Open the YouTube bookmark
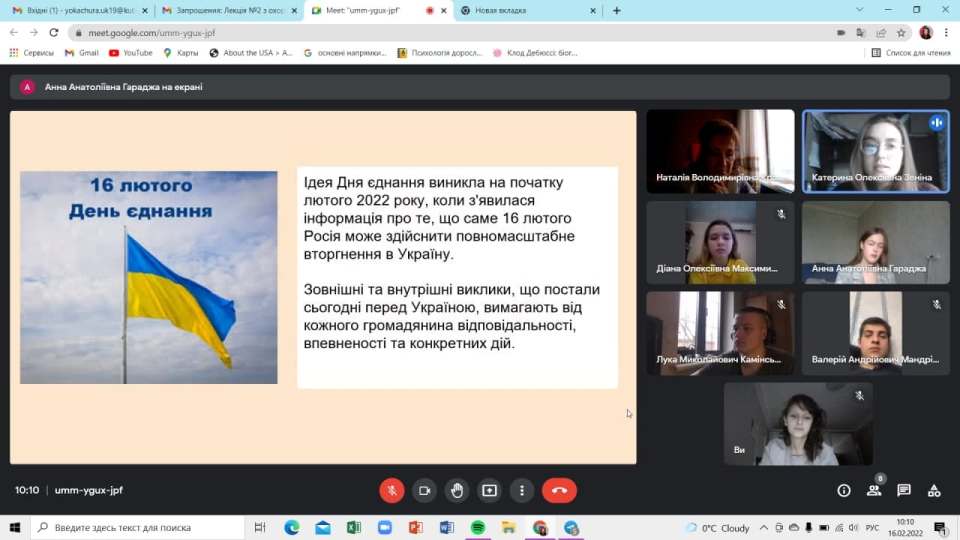 tap(130, 53)
